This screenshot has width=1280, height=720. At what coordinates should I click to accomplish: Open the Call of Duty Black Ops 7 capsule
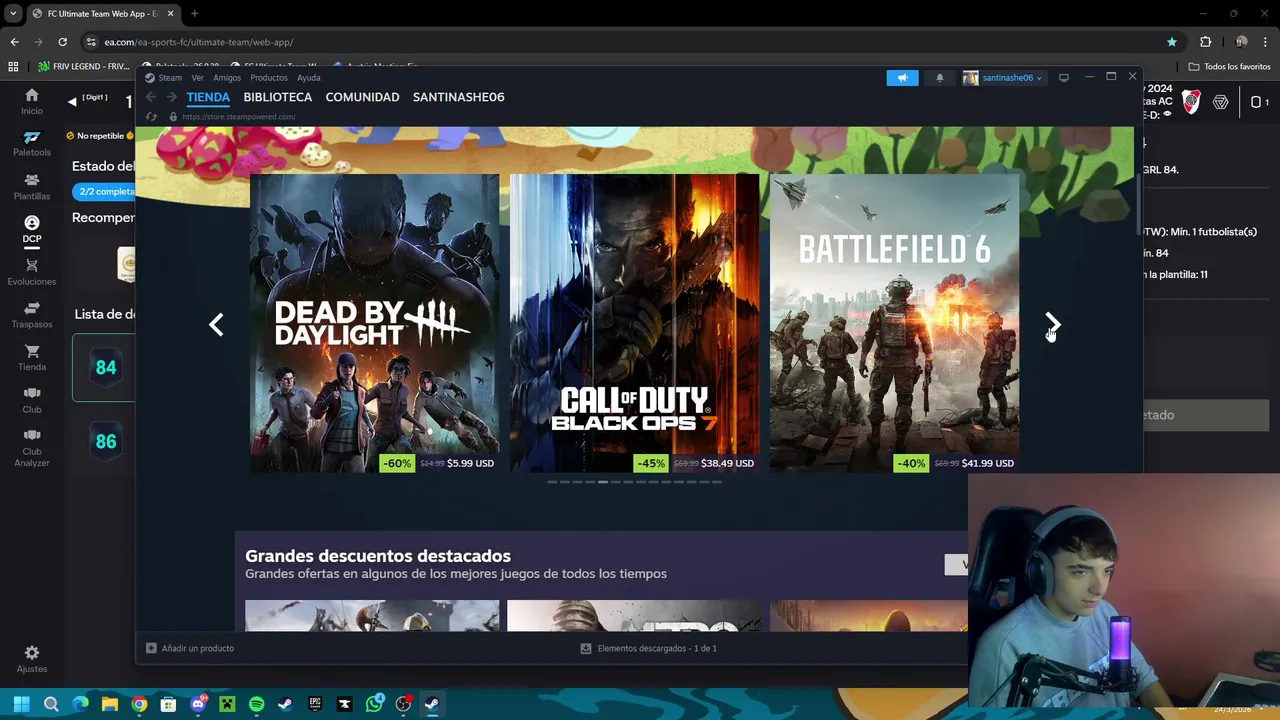634,323
